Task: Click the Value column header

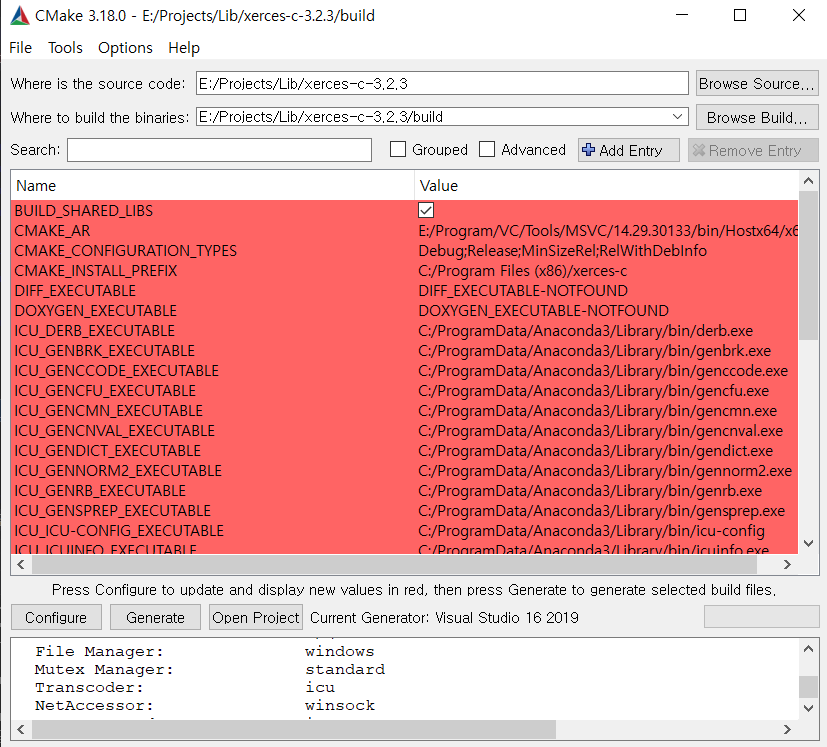Action: [x=606, y=186]
